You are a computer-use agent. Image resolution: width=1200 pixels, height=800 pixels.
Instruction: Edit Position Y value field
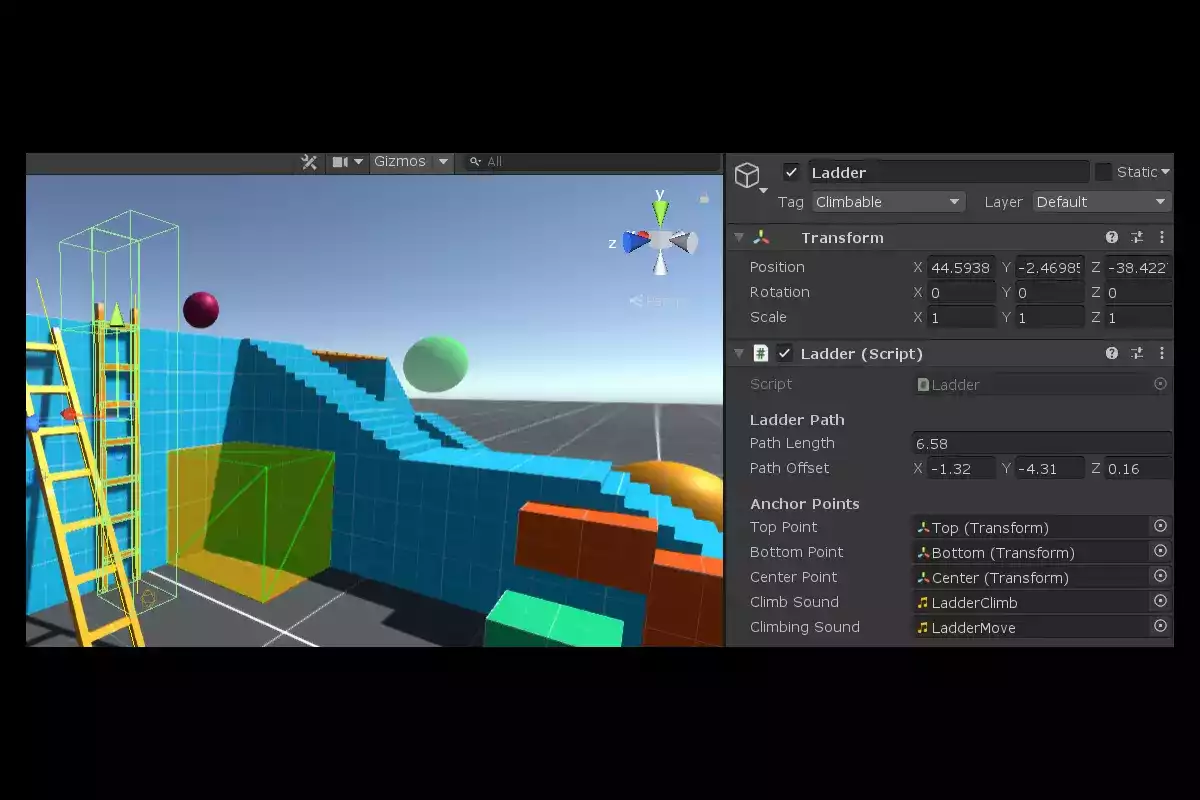pyautogui.click(x=1050, y=268)
